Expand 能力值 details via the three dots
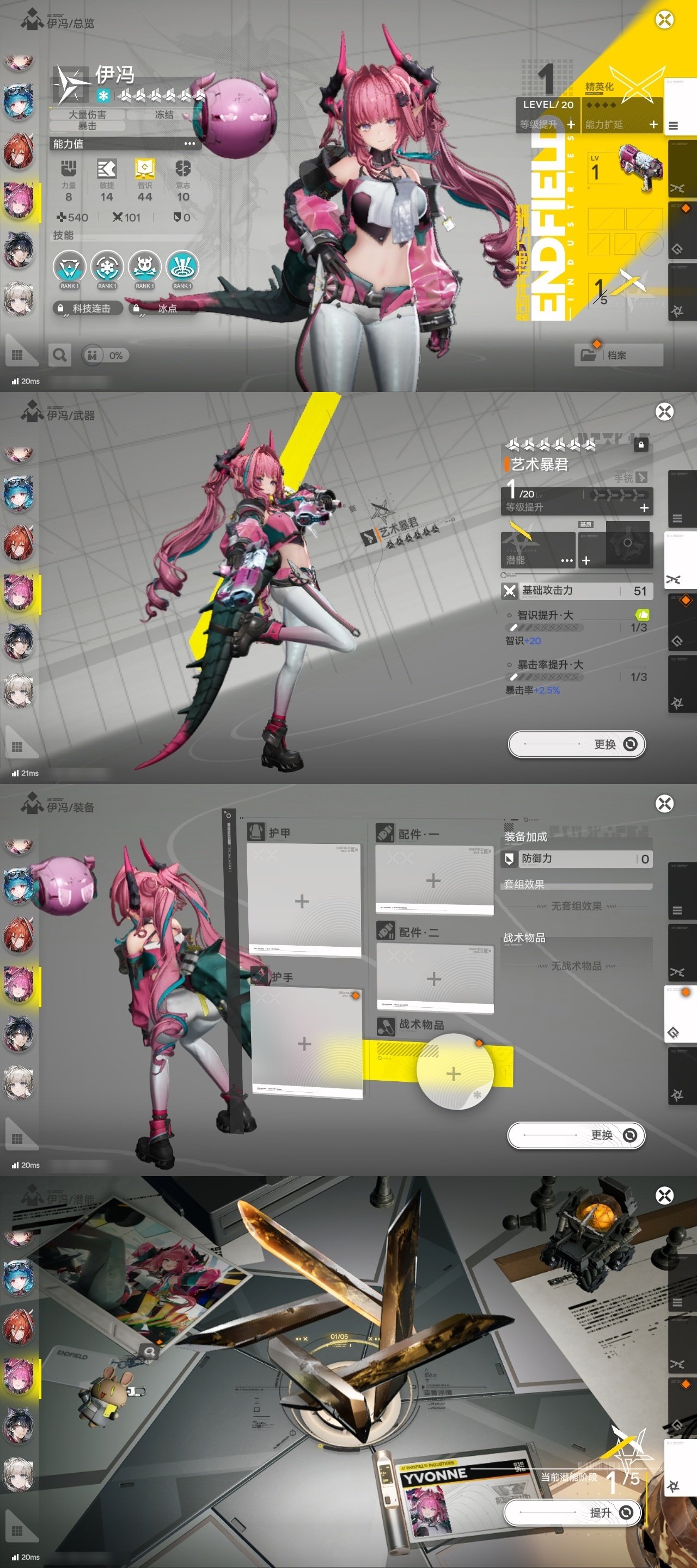The width and height of the screenshot is (697, 1568). [189, 144]
